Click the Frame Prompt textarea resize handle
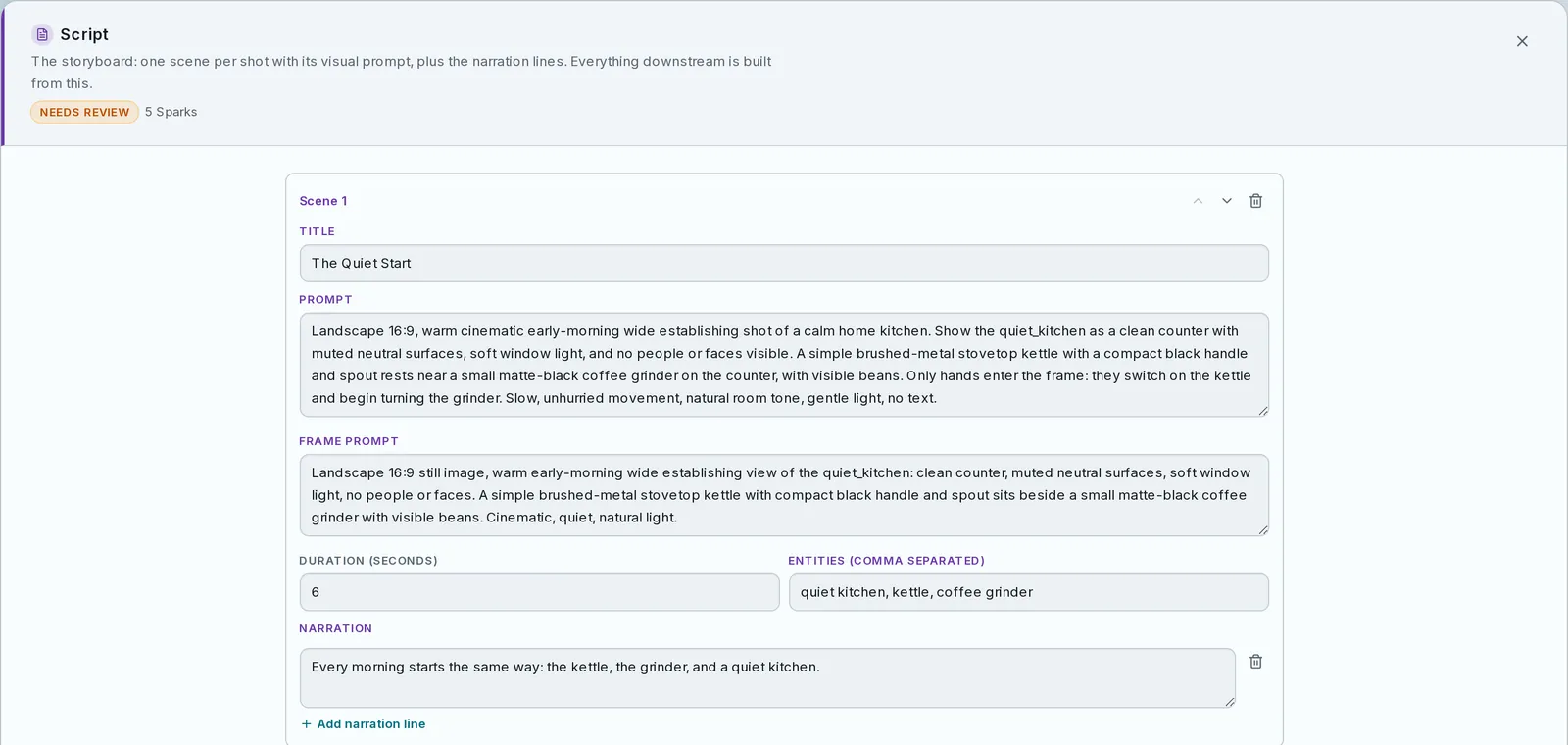The image size is (1568, 745). [1263, 530]
